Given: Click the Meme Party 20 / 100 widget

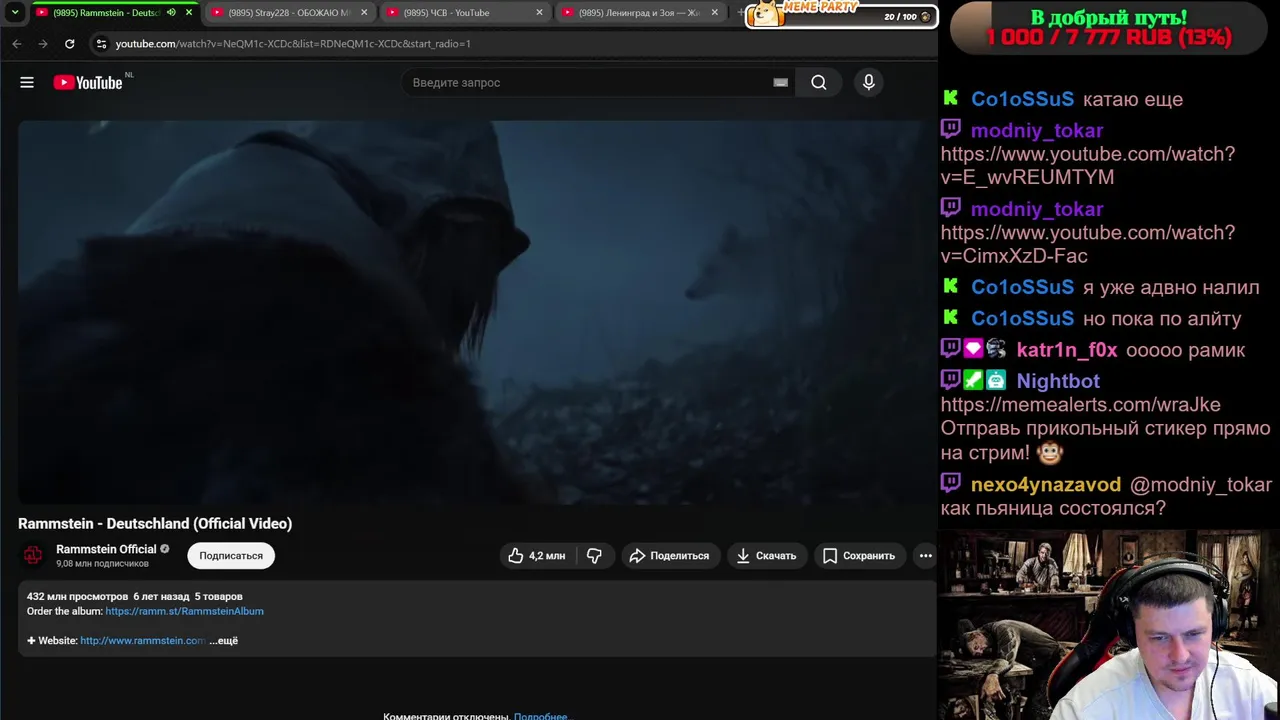Looking at the screenshot, I should tap(842, 14).
